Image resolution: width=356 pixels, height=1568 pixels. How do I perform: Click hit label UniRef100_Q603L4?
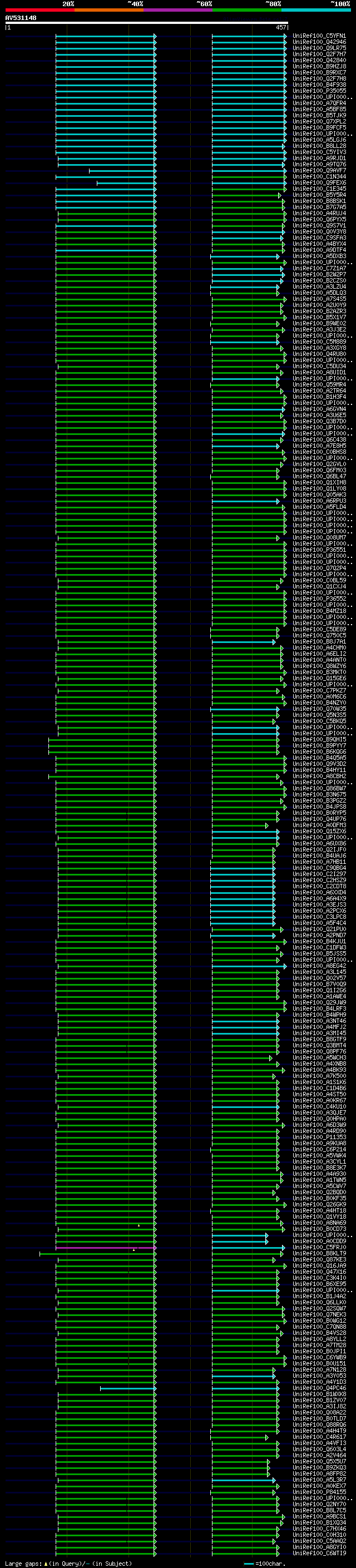[x=319, y=1450]
